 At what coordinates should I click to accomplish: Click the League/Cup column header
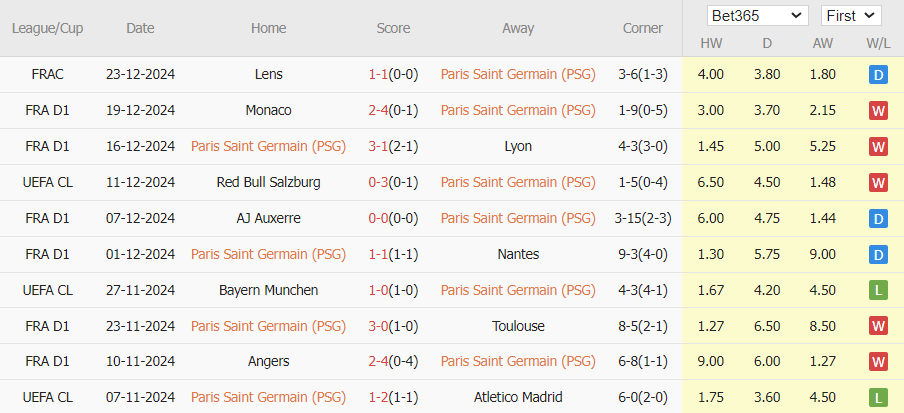(x=47, y=29)
